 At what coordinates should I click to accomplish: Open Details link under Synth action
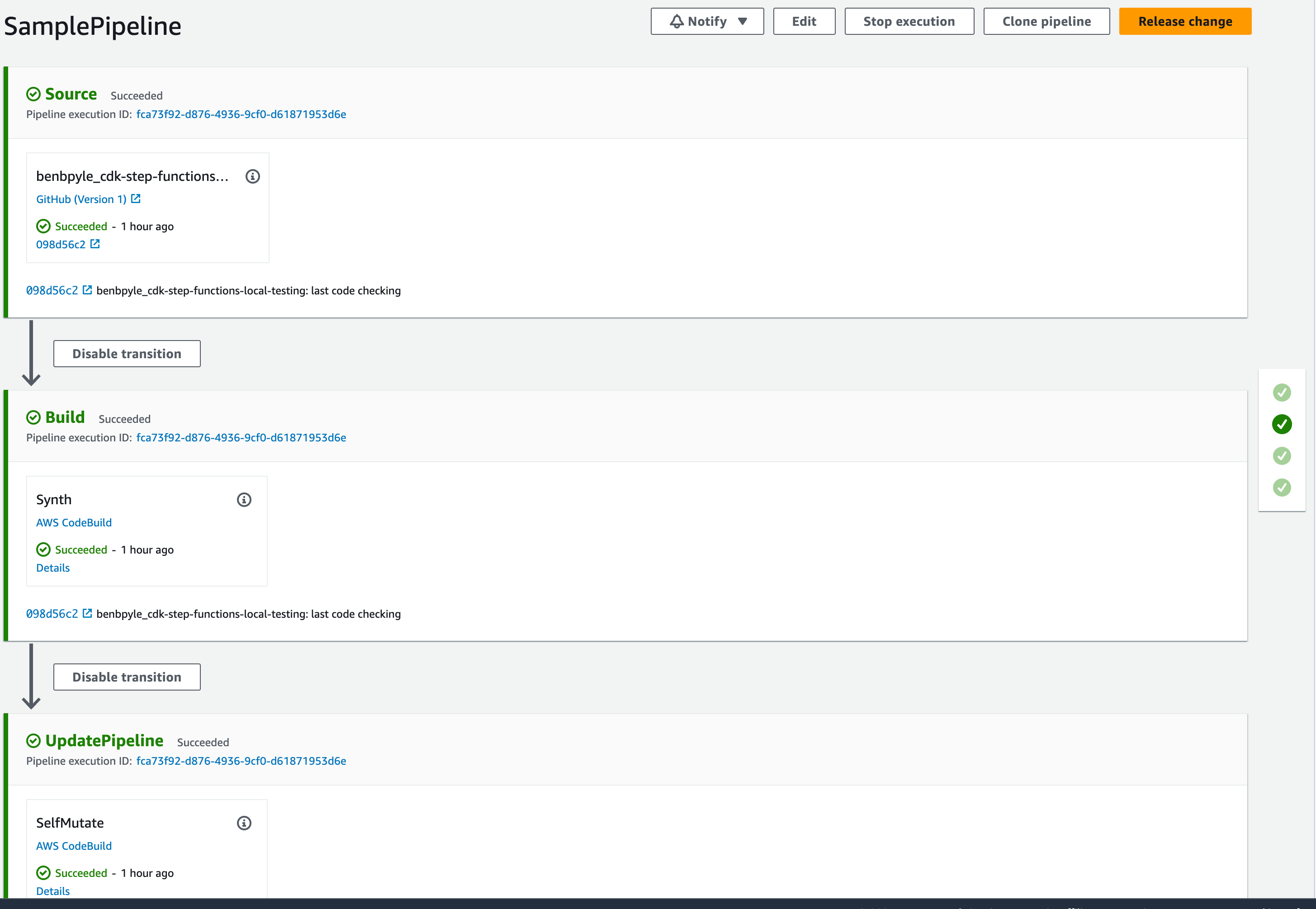(x=53, y=568)
